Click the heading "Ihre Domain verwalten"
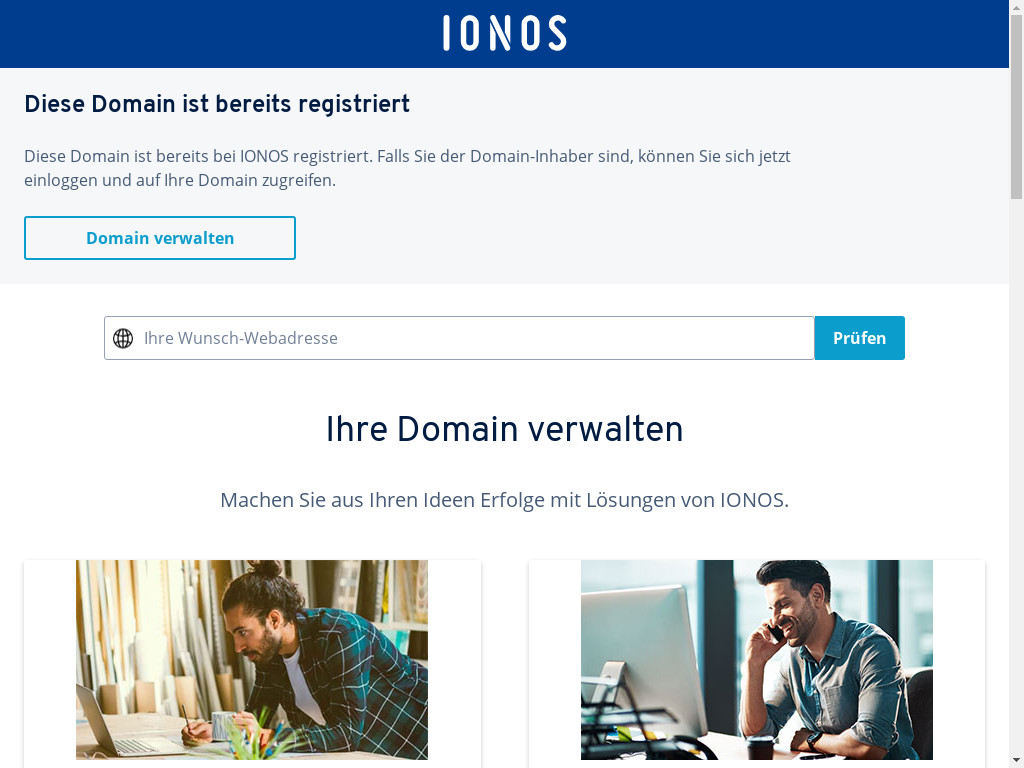Viewport: 1024px width, 768px height. tap(504, 429)
